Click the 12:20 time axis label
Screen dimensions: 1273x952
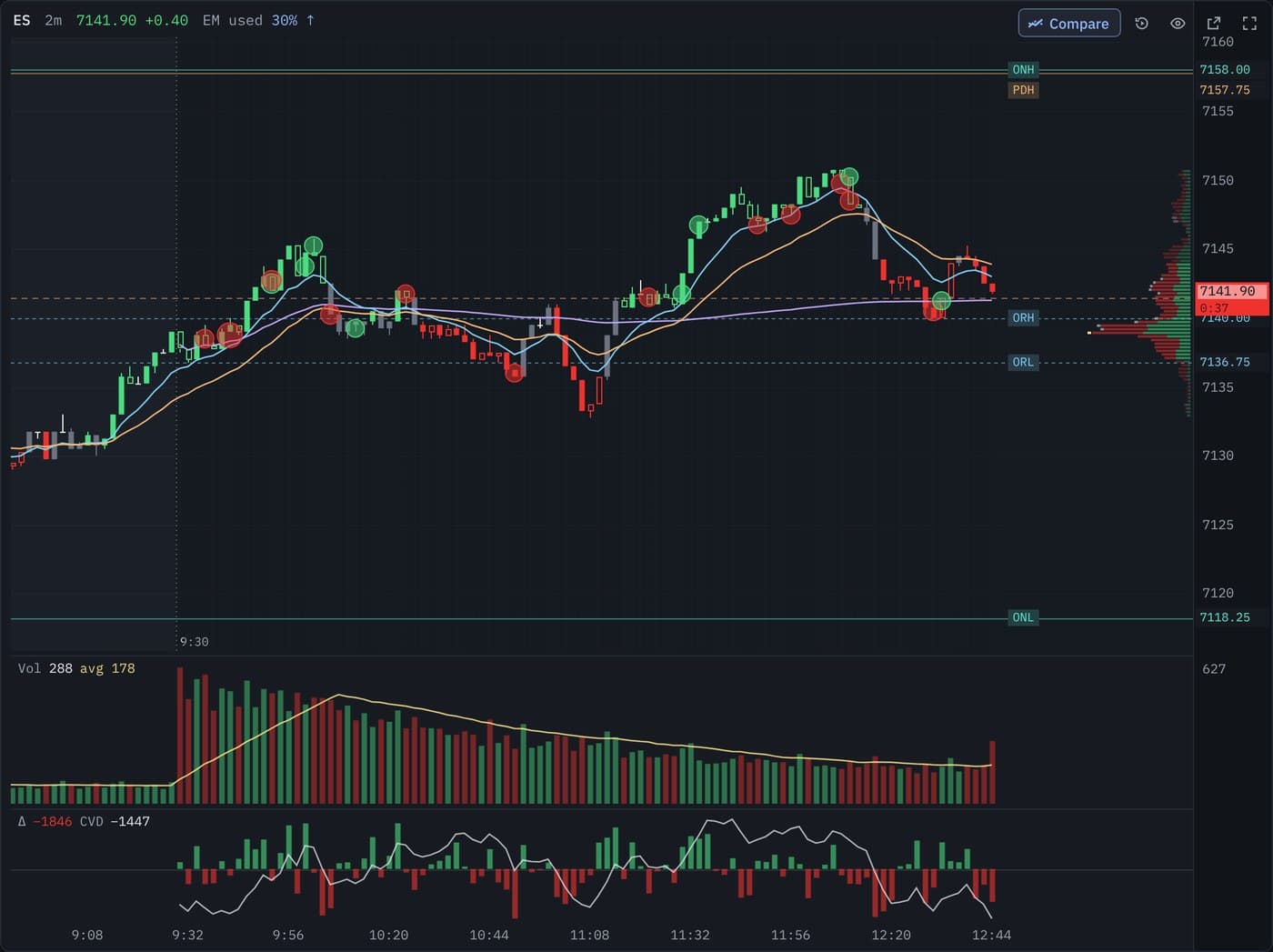[891, 935]
